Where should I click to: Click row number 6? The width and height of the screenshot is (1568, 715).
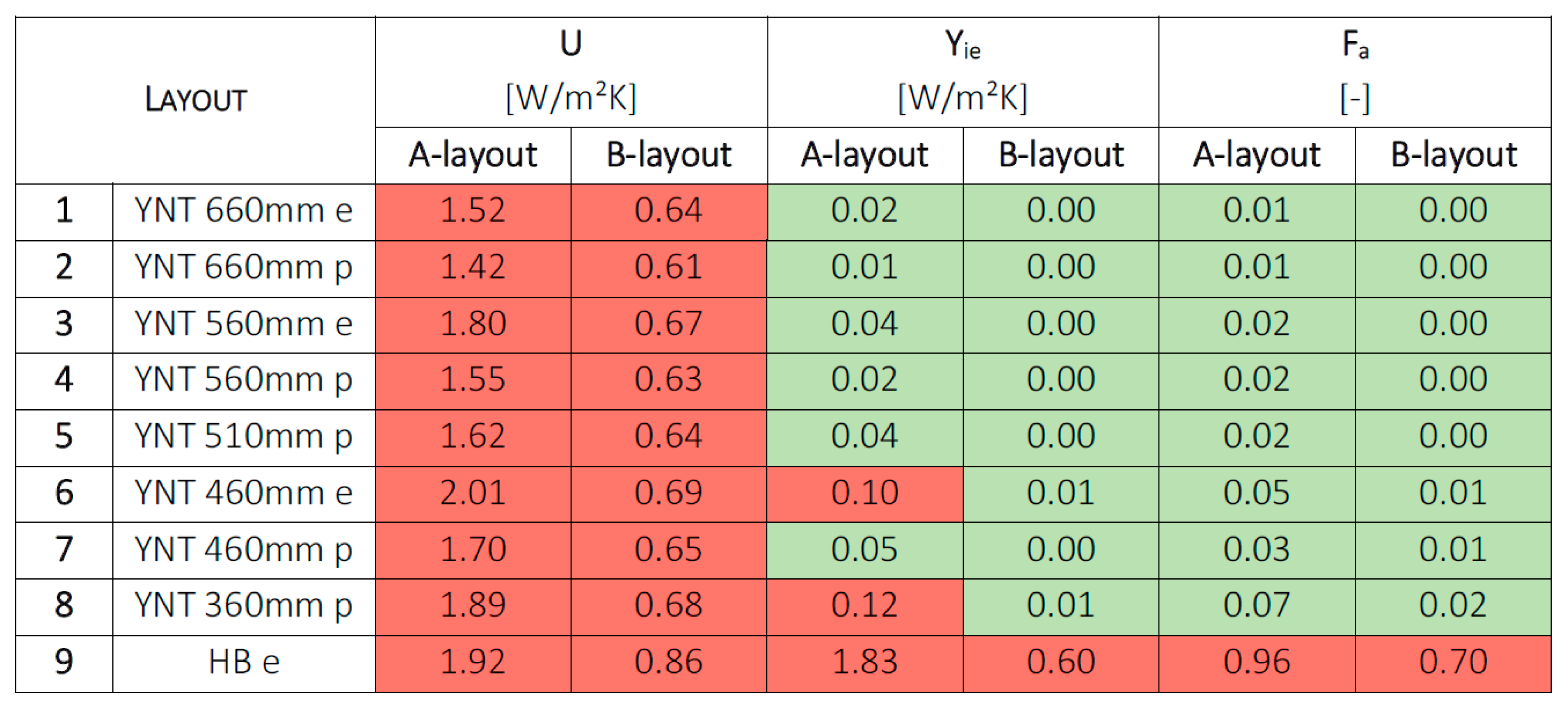click(64, 493)
